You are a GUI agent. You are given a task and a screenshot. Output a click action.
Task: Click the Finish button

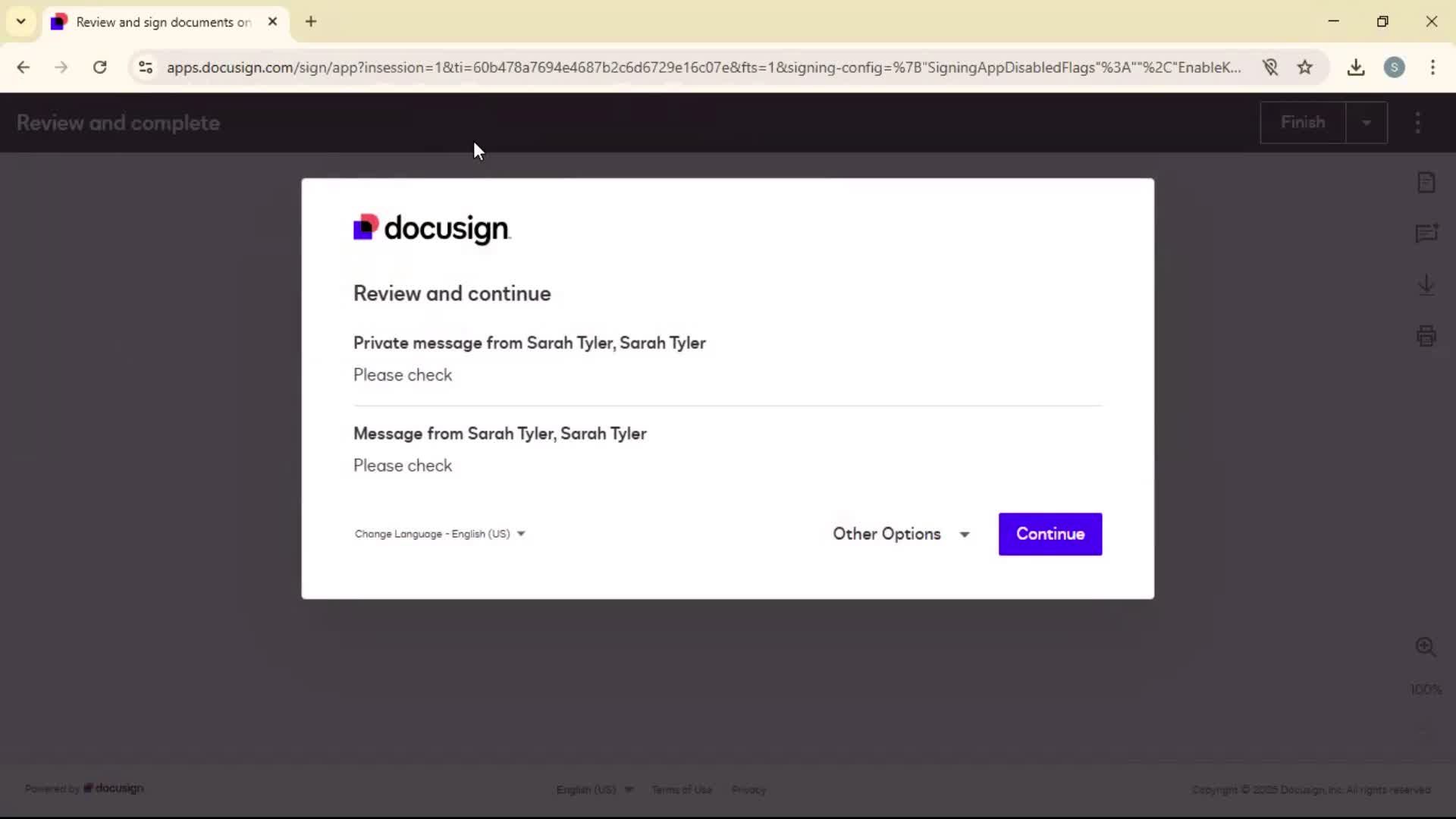coord(1302,122)
